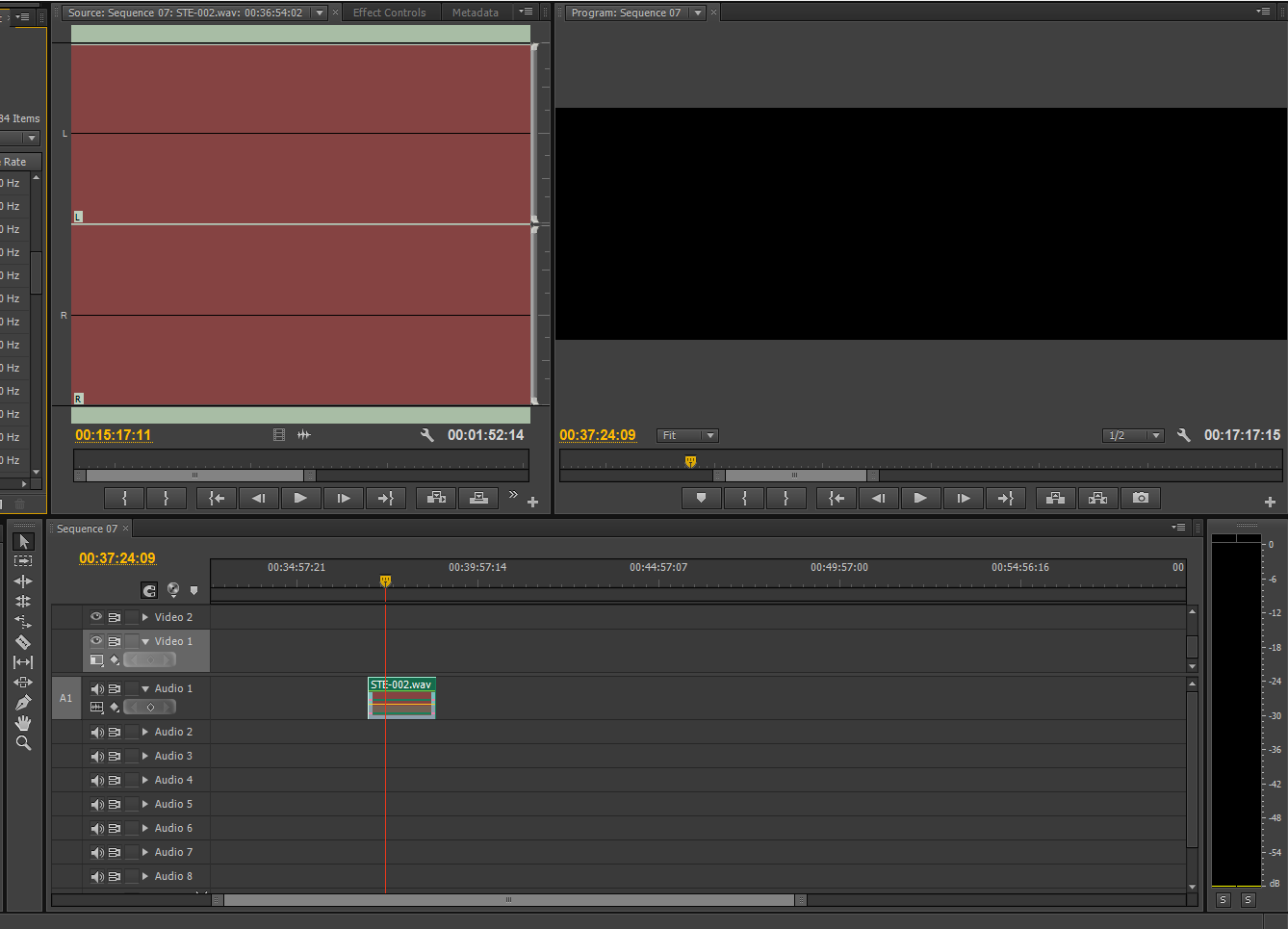Toggle A1 source track targeting
This screenshot has height=929, width=1288.
click(x=66, y=698)
